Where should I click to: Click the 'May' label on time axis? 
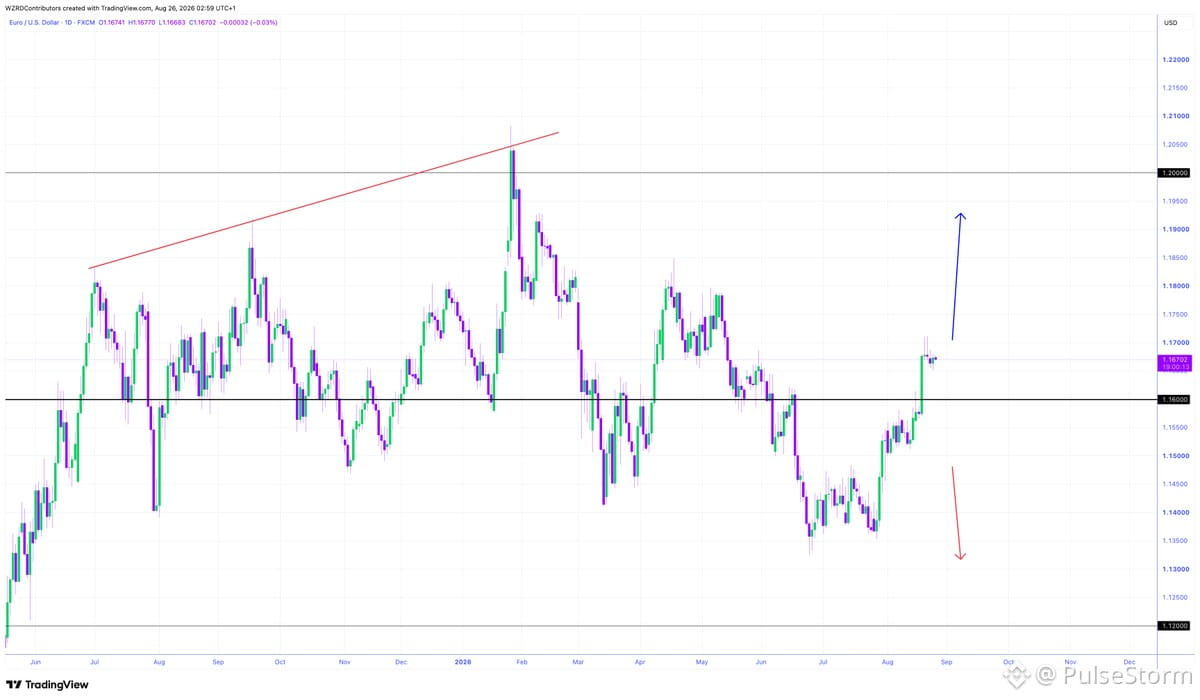[702, 662]
